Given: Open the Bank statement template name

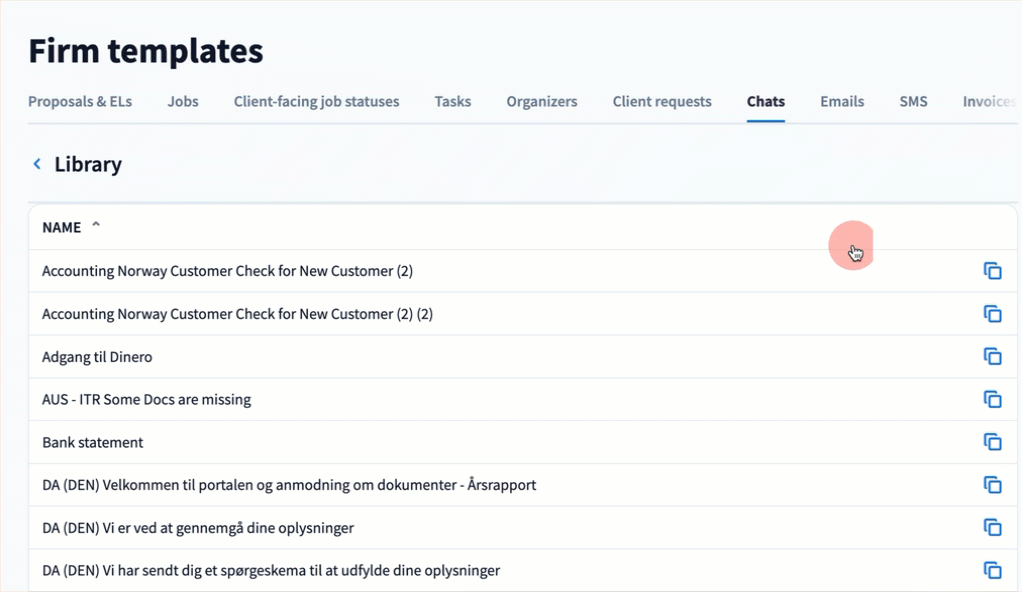Looking at the screenshot, I should [93, 442].
